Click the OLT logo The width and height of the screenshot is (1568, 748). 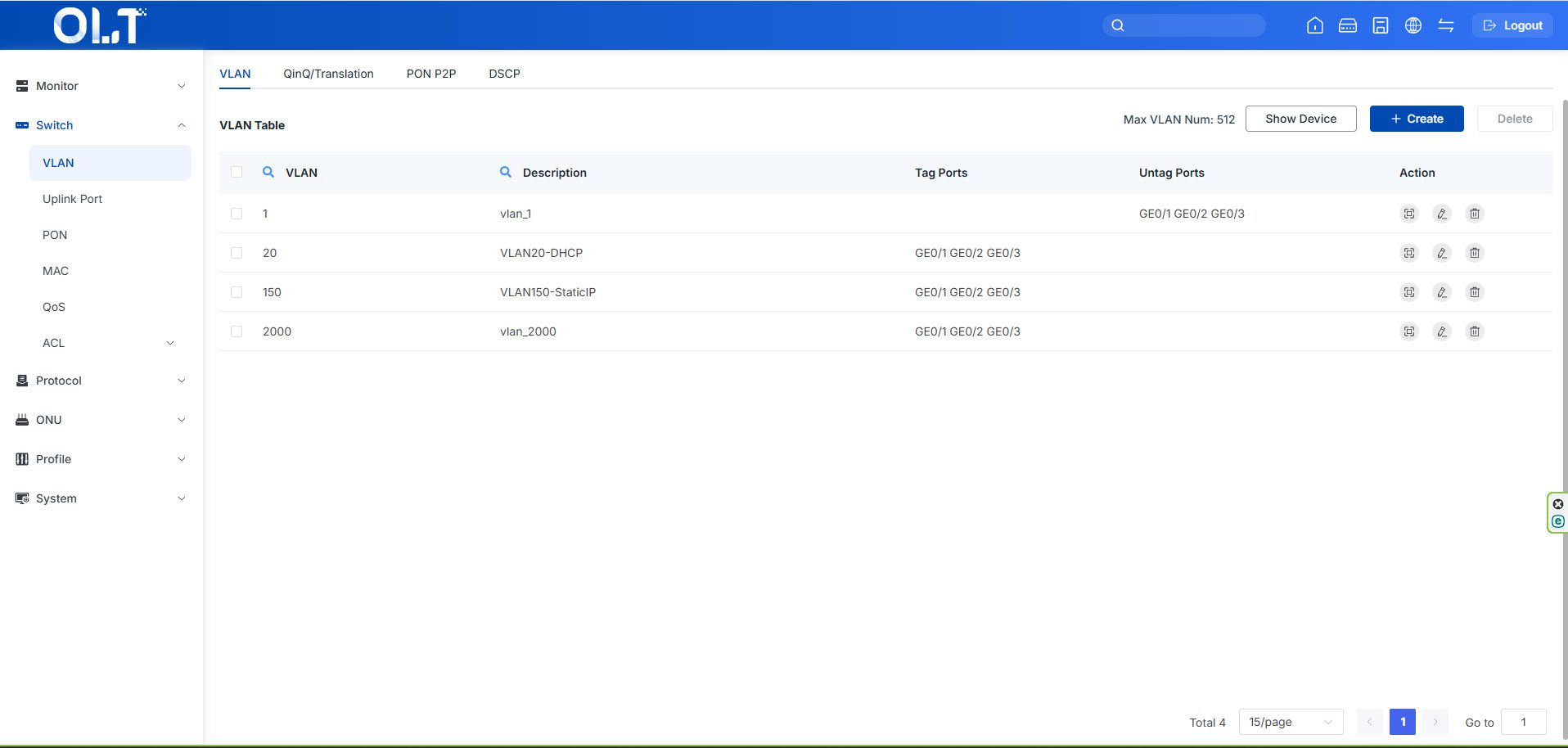[100, 25]
